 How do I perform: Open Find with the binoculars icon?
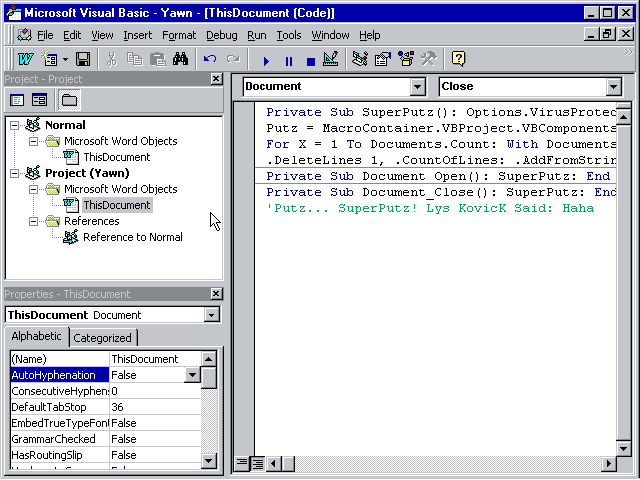click(180, 60)
